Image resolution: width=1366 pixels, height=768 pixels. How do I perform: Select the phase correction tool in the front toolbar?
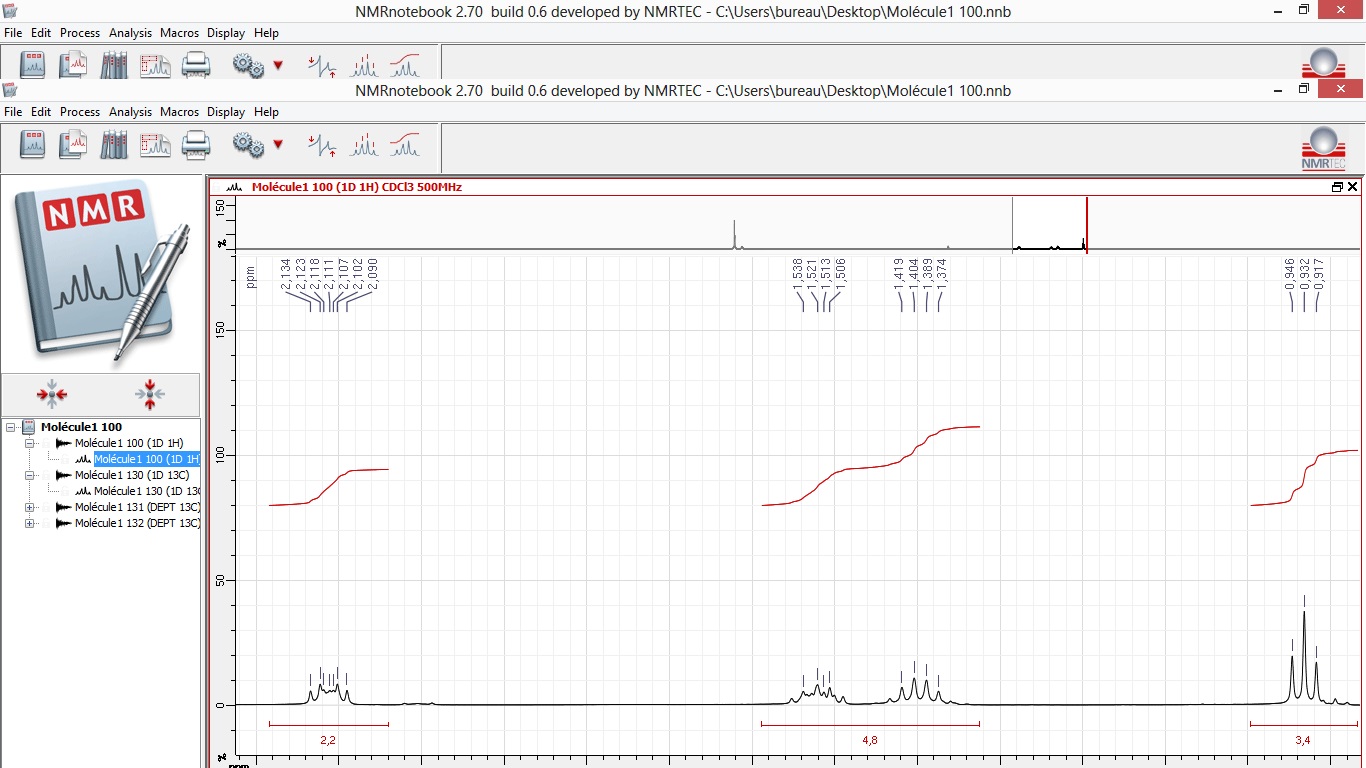[323, 146]
